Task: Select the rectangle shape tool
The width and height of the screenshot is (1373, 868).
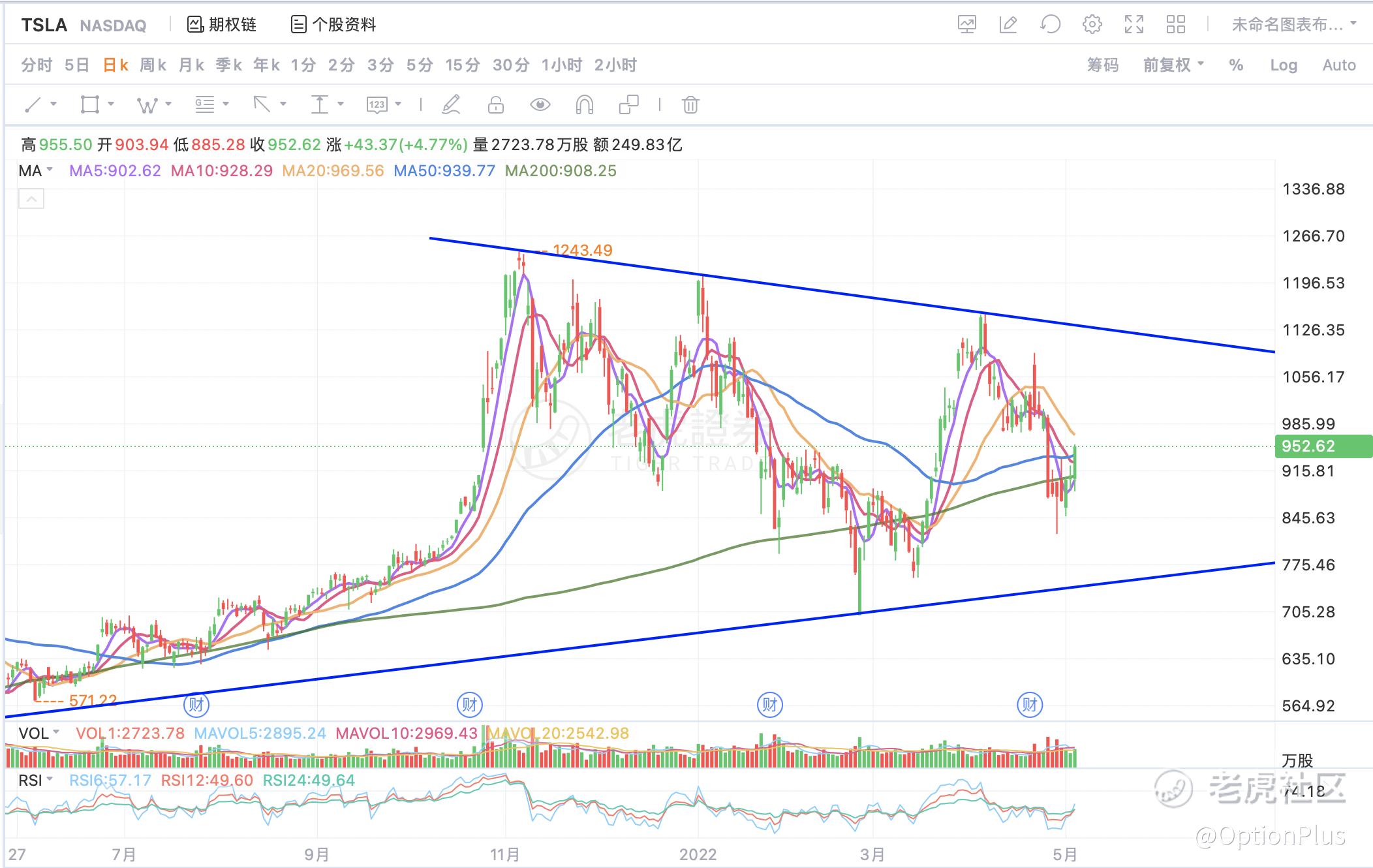Action: [89, 104]
